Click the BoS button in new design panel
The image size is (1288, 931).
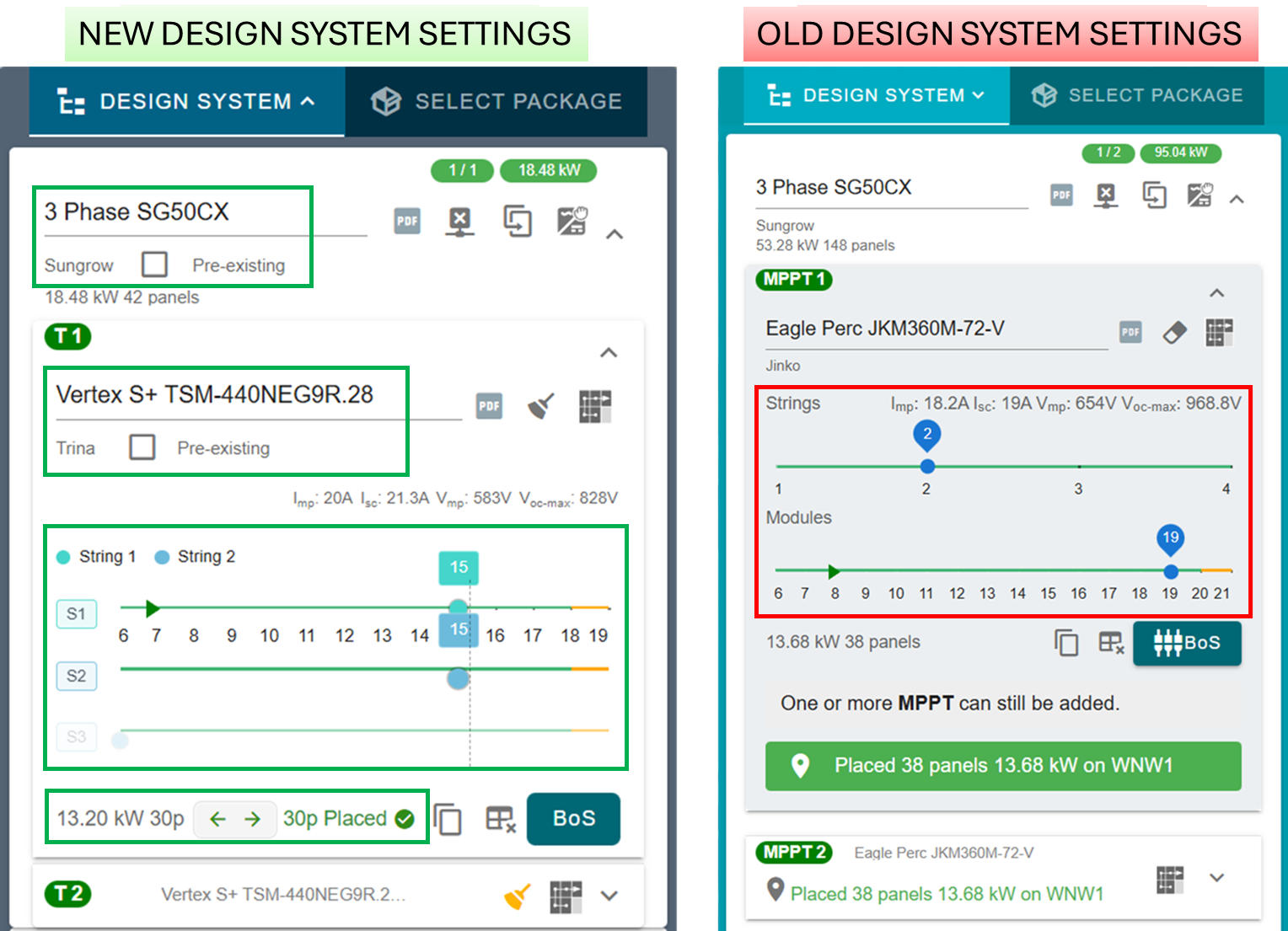[x=573, y=819]
